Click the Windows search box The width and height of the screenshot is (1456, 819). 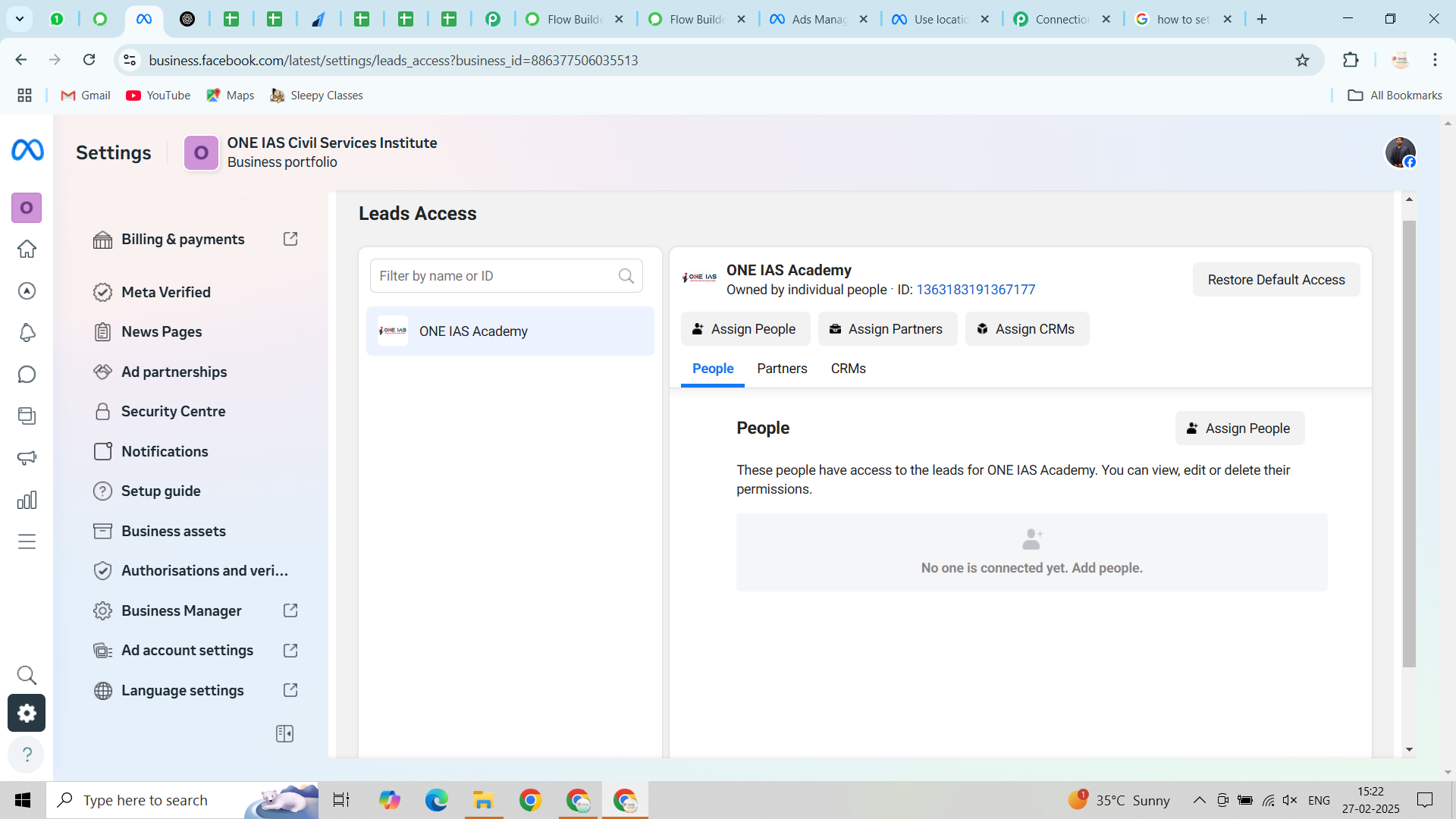[182, 800]
